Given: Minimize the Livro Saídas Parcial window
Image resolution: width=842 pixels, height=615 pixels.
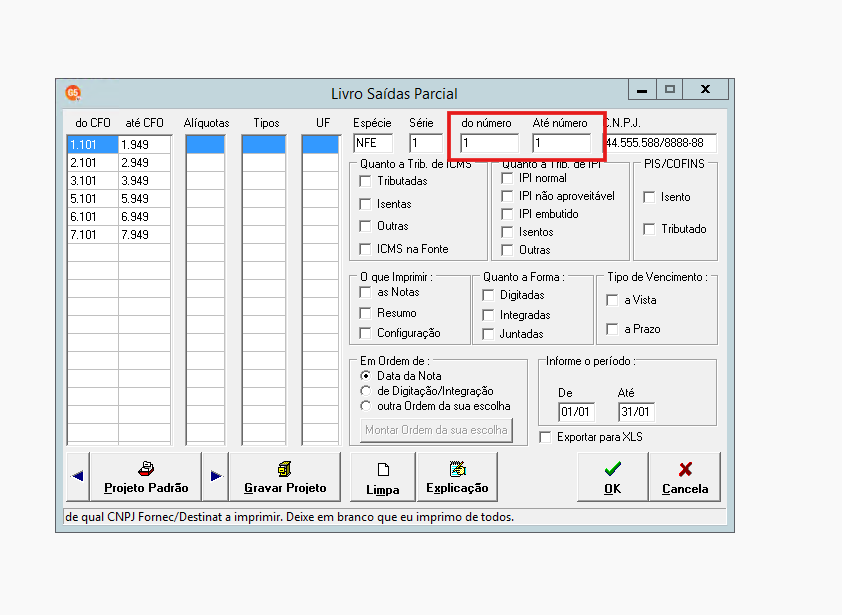Looking at the screenshot, I should [642, 90].
